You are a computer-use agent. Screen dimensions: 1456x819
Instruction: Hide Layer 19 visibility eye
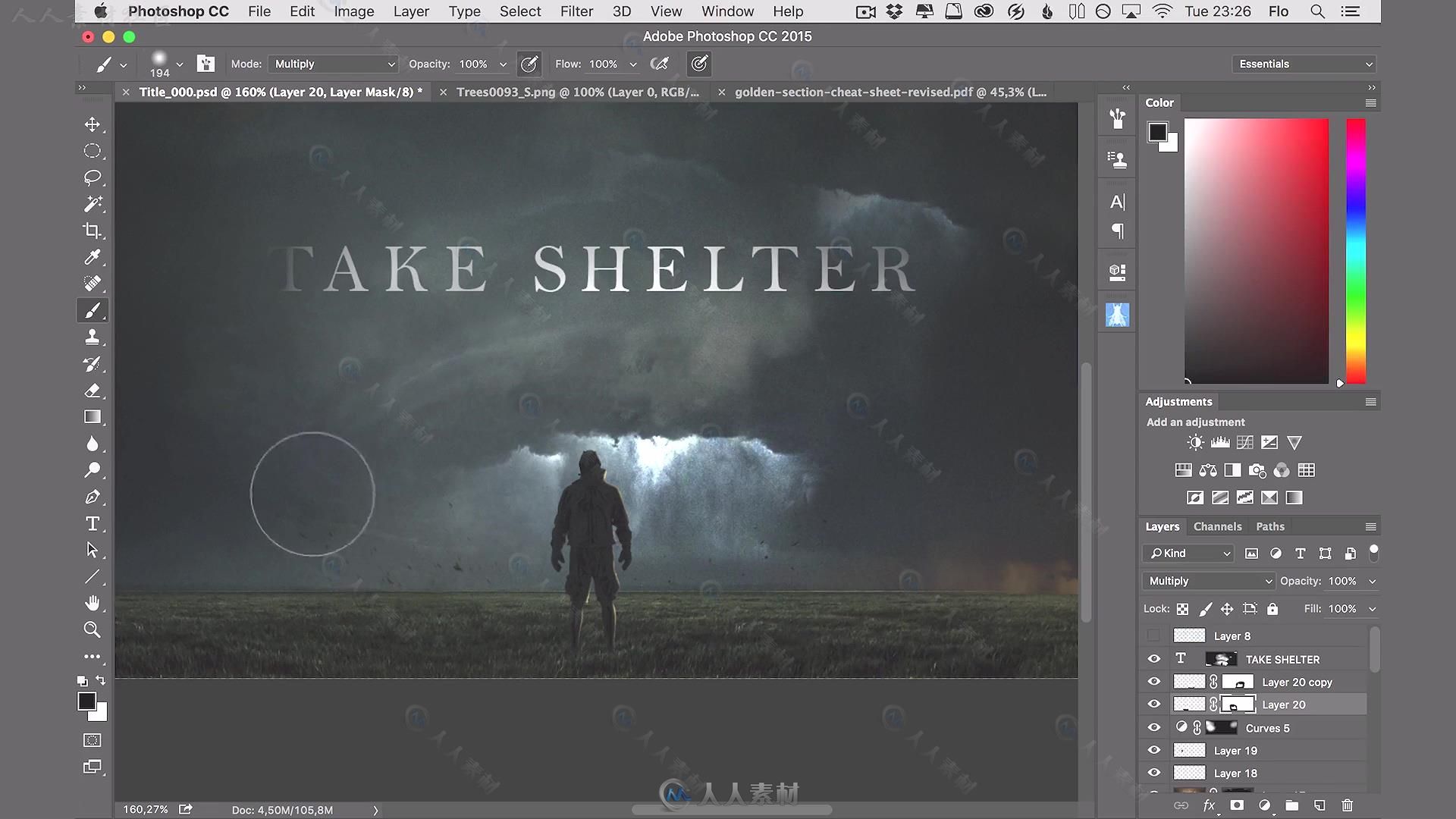[1154, 751]
